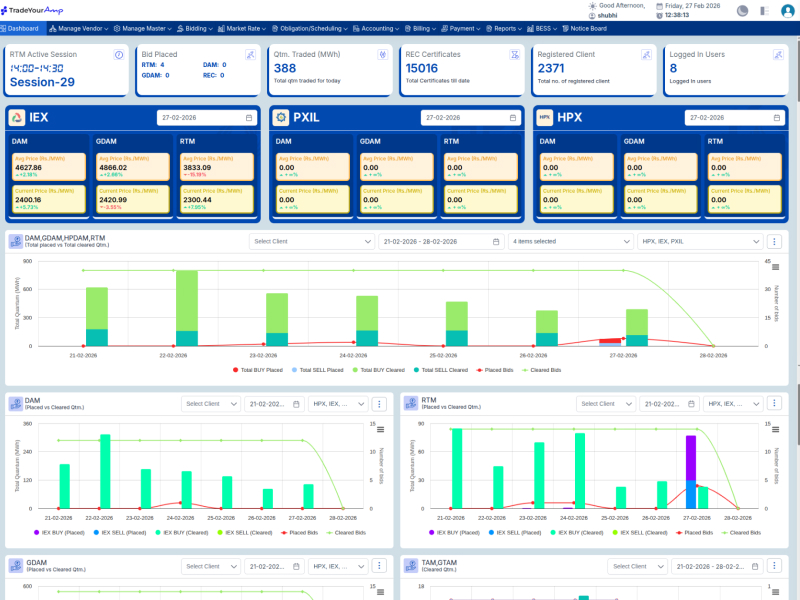Image resolution: width=800 pixels, height=600 pixels.
Task: Toggle RTM chart IEX SELL (Placed) legend
Action: (x=515, y=533)
